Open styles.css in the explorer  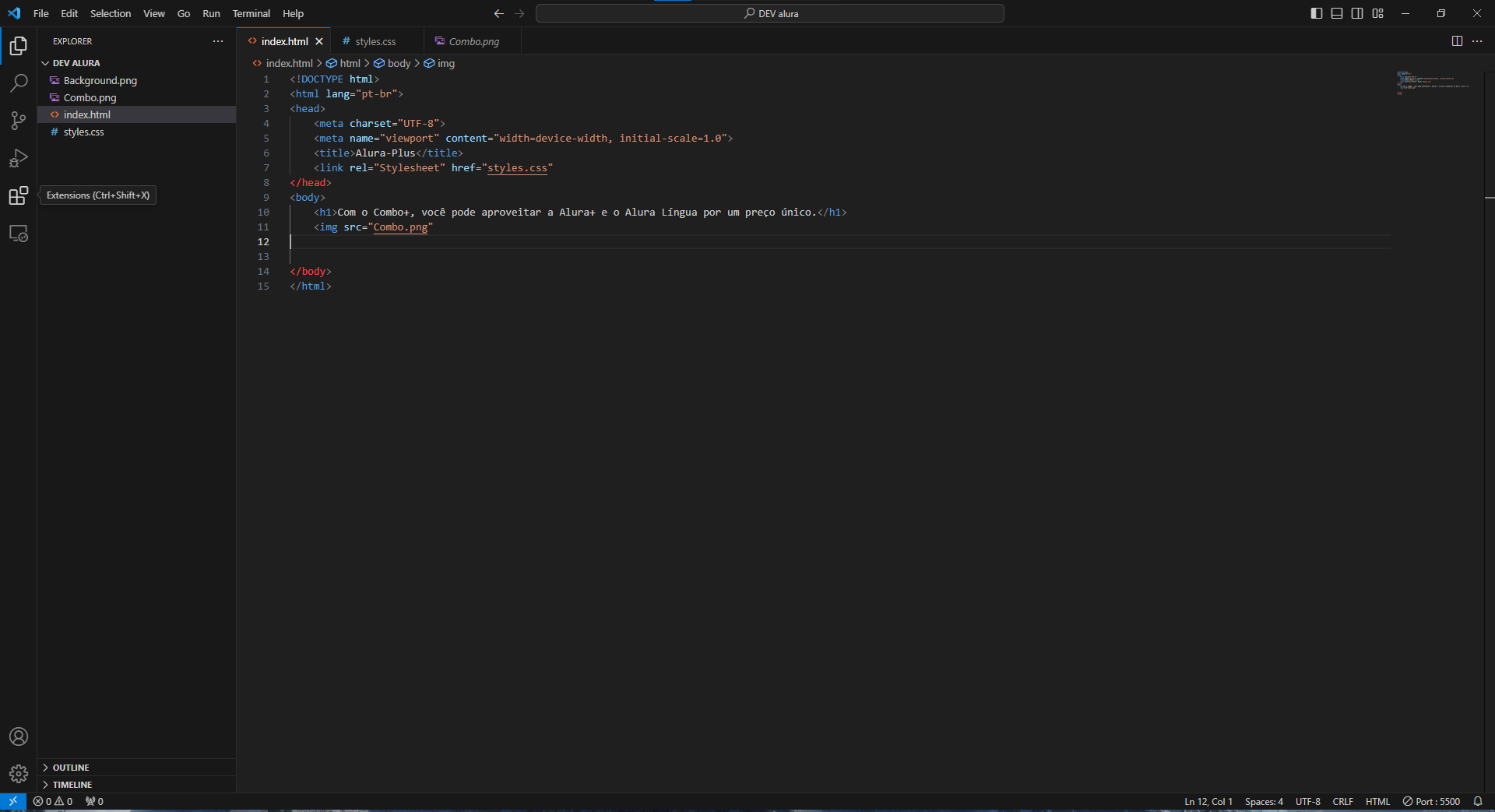tap(137, 132)
